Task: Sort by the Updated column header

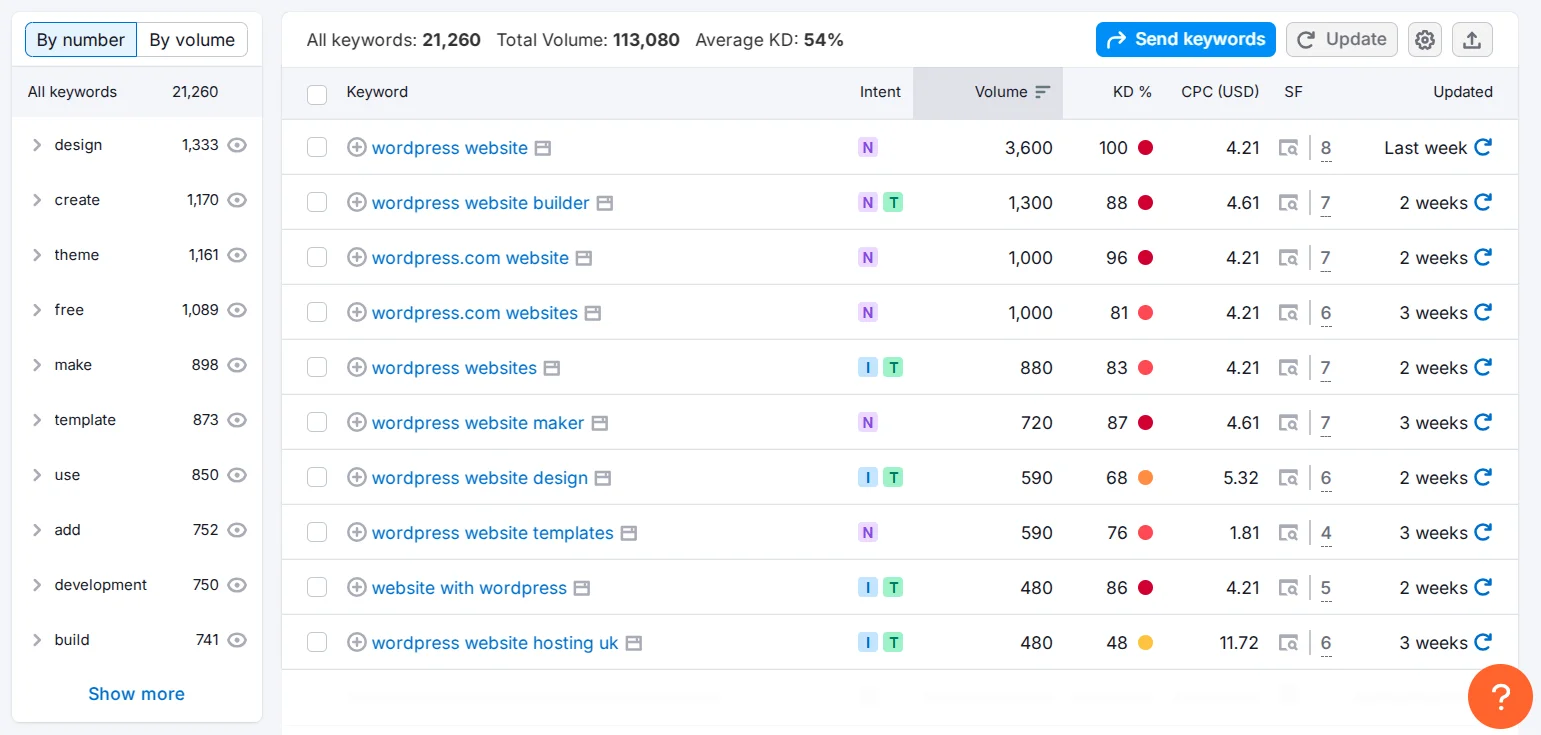Action: 1463,92
